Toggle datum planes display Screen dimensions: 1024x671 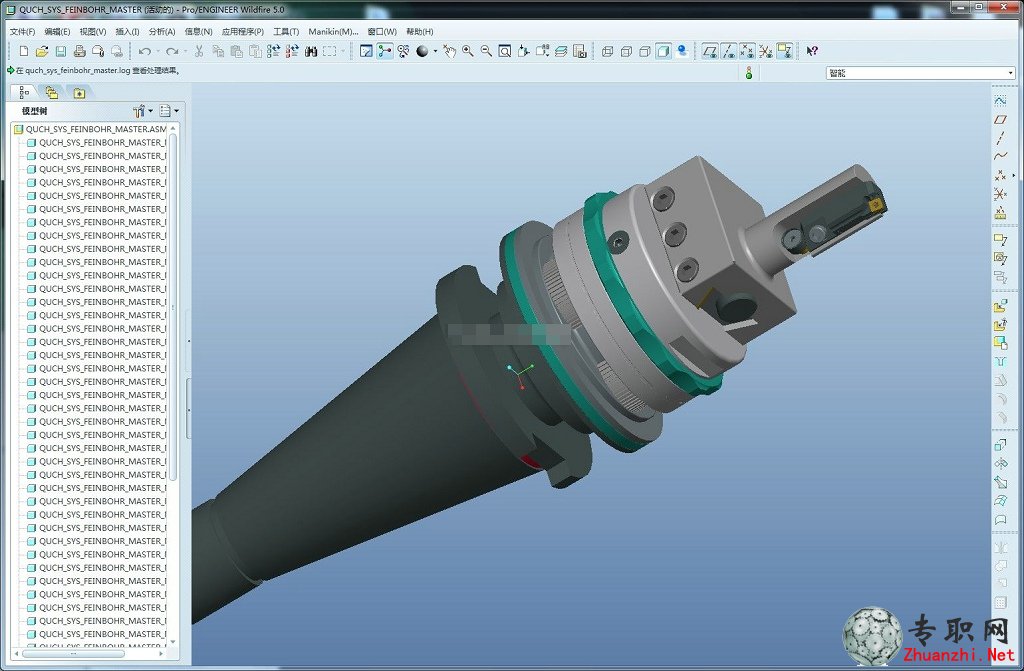[x=710, y=51]
